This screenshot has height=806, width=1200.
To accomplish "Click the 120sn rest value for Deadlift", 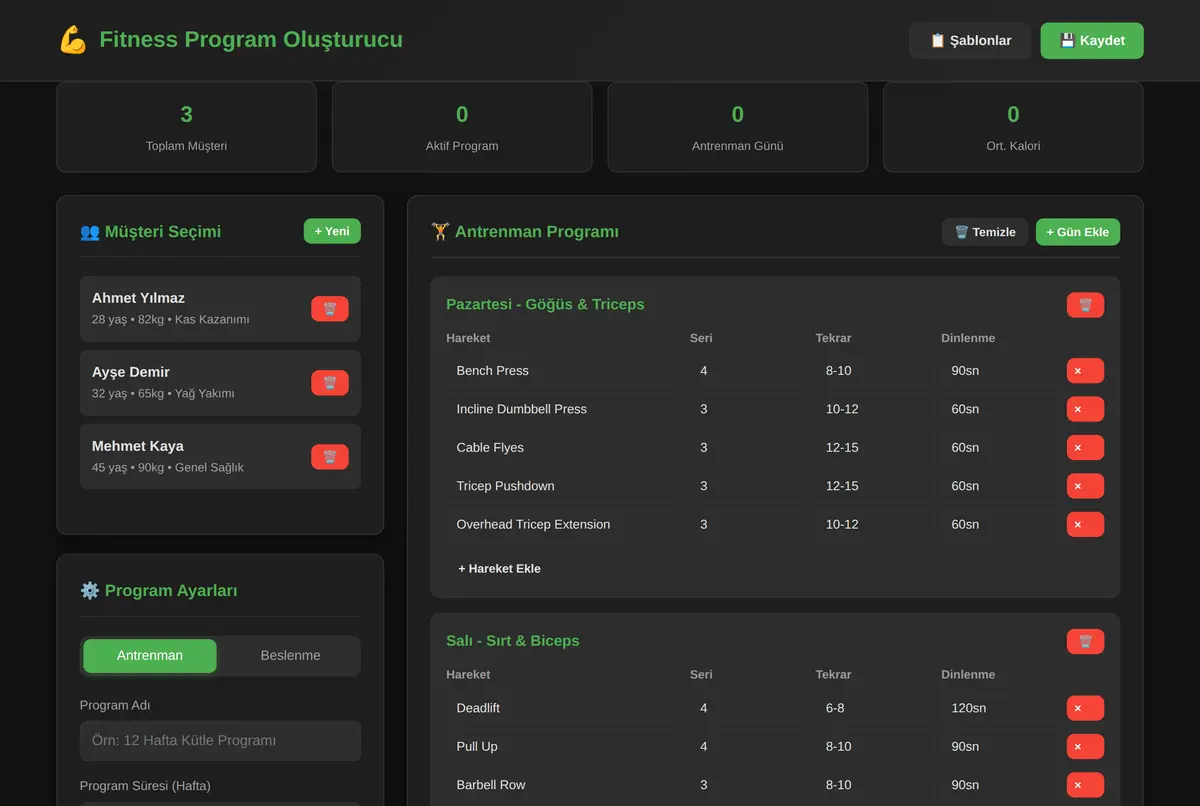I will (968, 708).
